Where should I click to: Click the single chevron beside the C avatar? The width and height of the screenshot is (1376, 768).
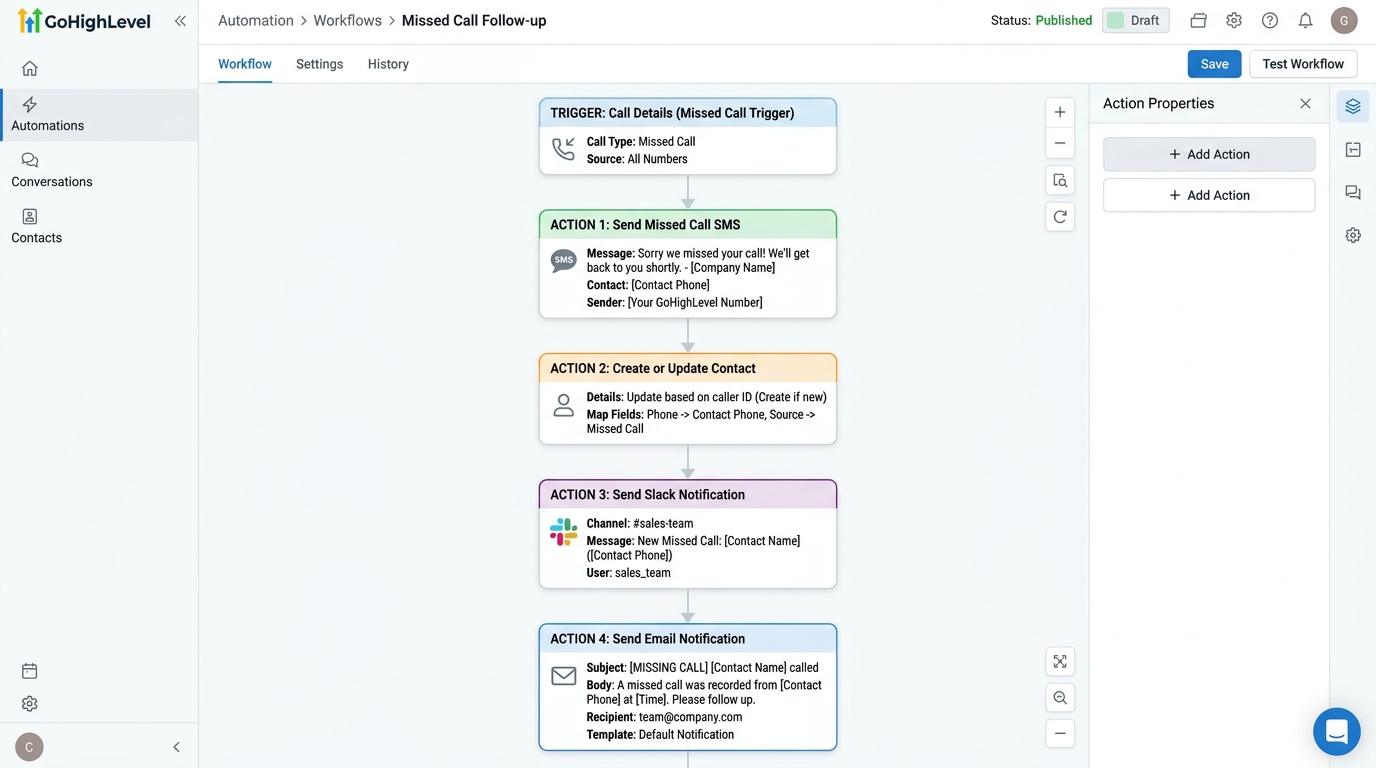point(177,747)
